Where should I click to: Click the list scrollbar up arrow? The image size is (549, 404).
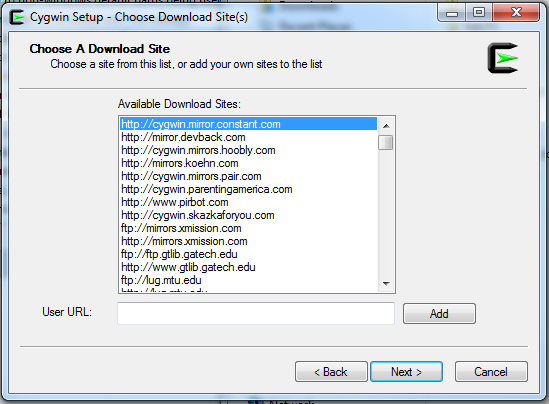[386, 126]
